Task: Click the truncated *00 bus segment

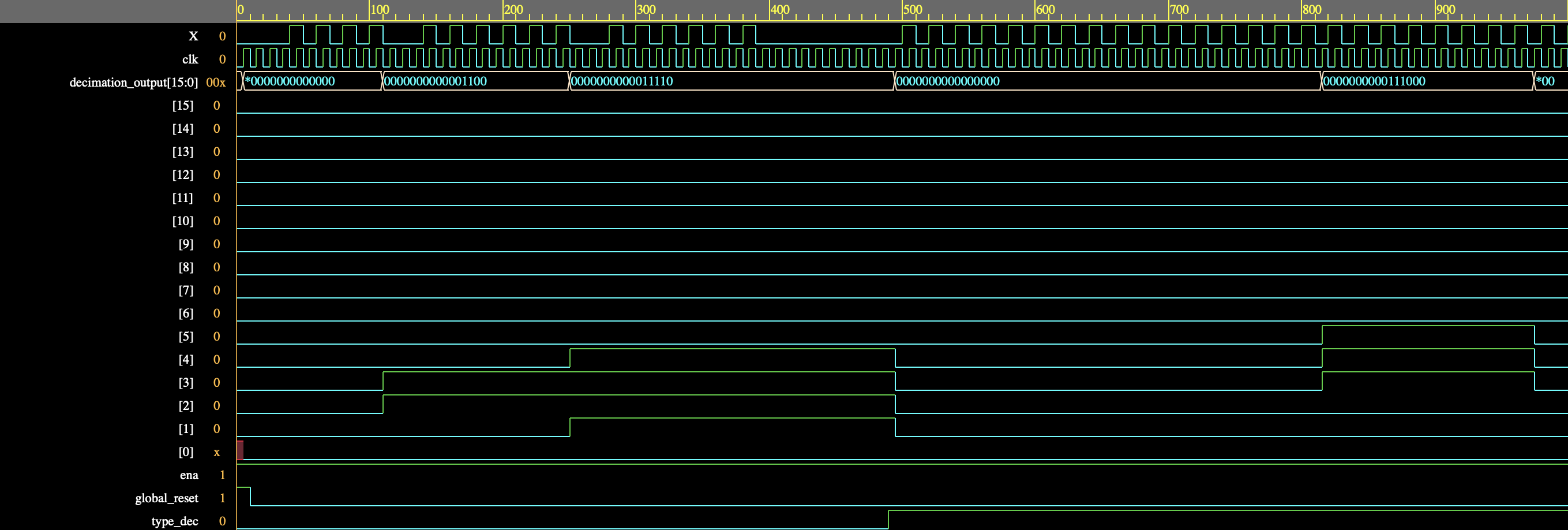Action: pyautogui.click(x=1550, y=81)
